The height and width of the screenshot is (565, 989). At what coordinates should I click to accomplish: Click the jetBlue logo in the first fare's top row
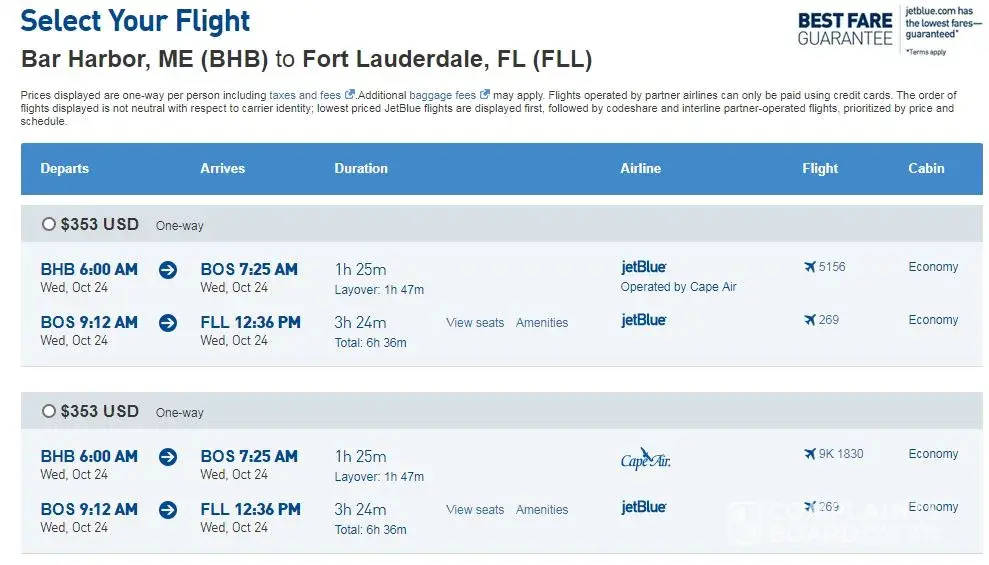(644, 267)
